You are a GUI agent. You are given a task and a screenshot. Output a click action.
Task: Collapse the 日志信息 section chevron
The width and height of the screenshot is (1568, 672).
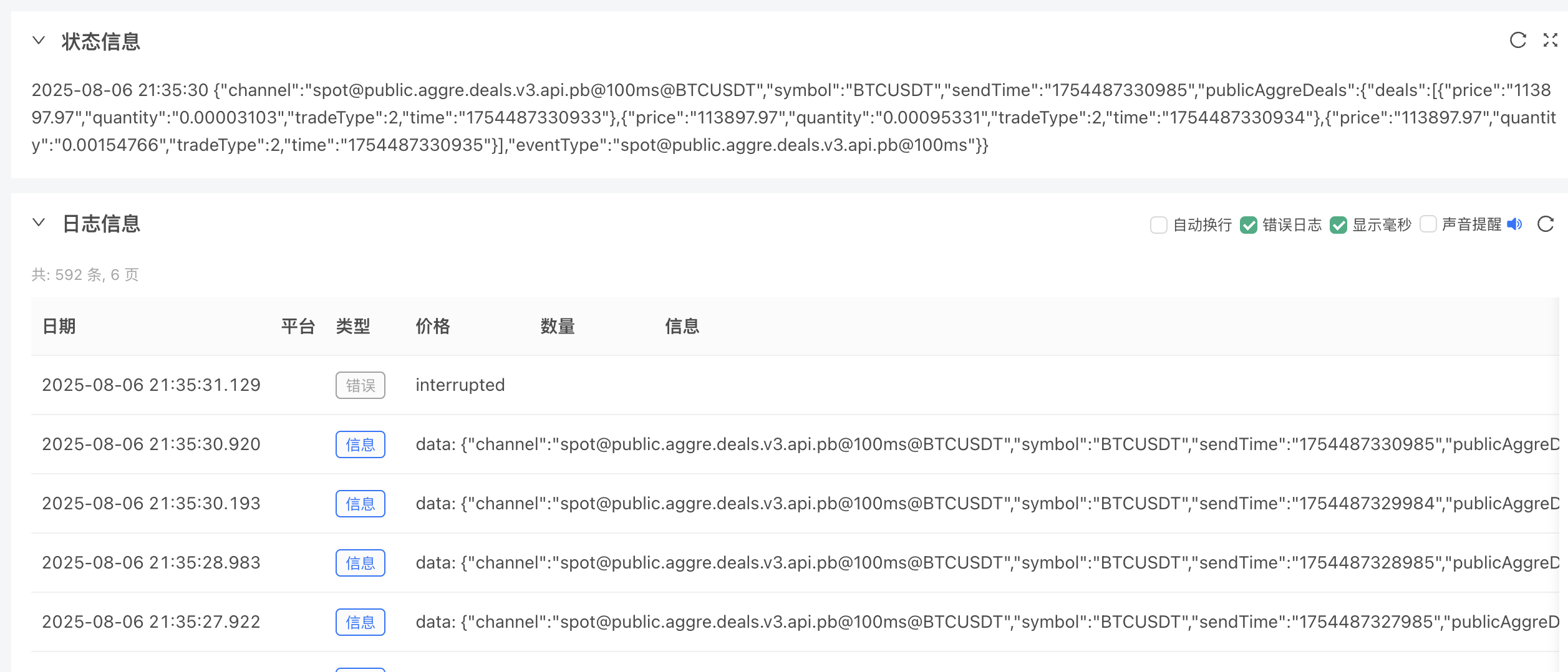point(39,223)
